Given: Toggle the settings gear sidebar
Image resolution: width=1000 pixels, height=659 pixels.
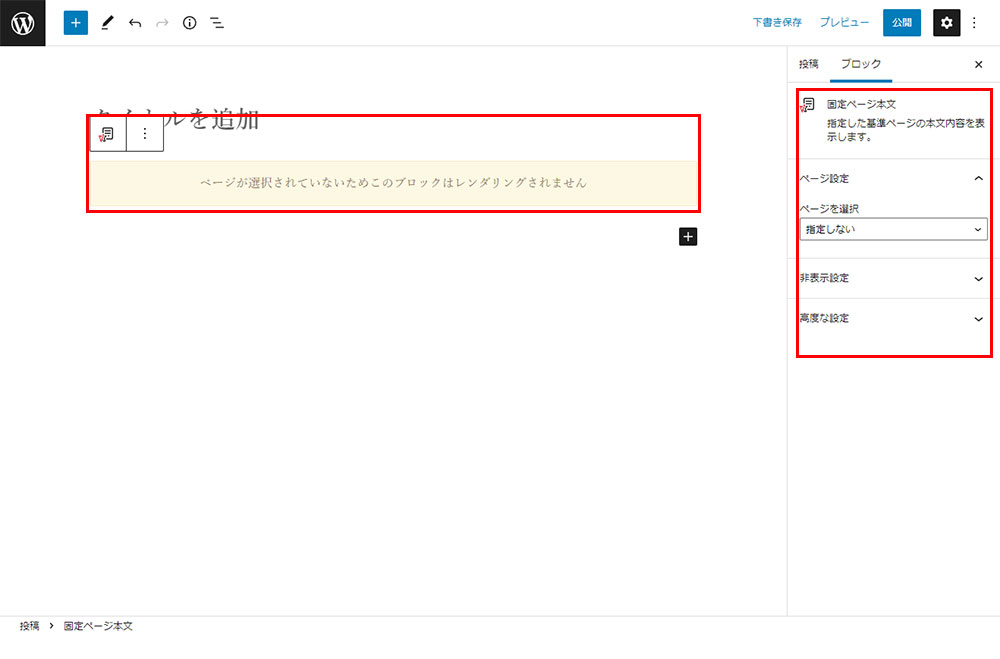Looking at the screenshot, I should click(x=946, y=23).
